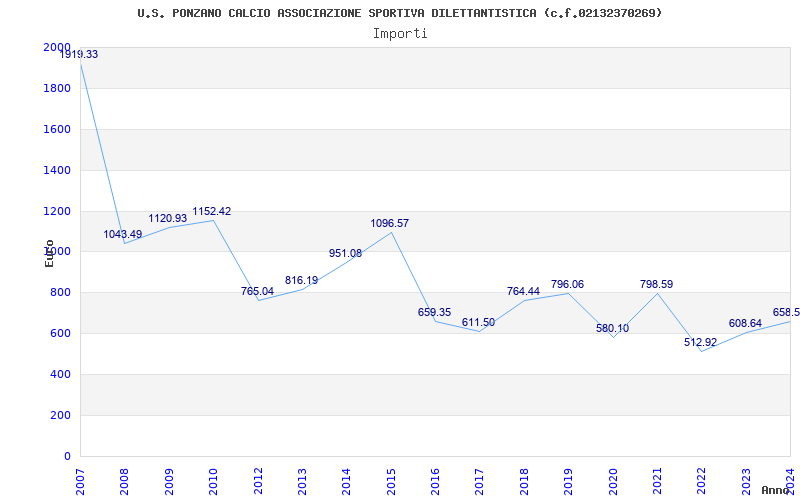Select the Importi subtitle
The width and height of the screenshot is (800, 500).
[400, 34]
